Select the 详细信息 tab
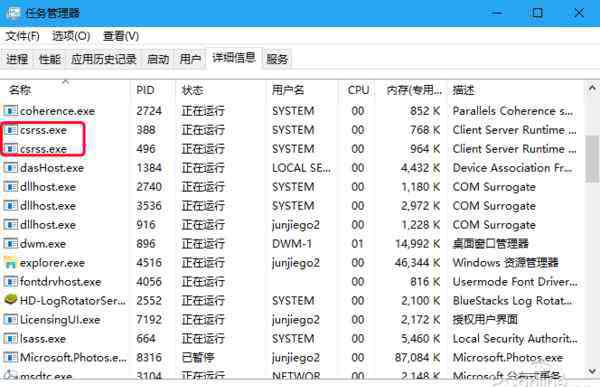The width and height of the screenshot is (600, 387). click(234, 58)
